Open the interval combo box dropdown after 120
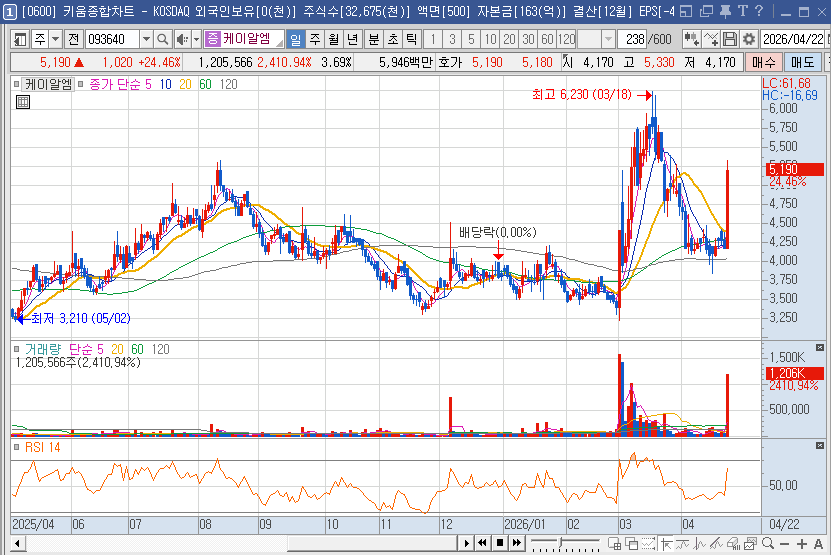This screenshot has height=555, width=831. [608, 39]
